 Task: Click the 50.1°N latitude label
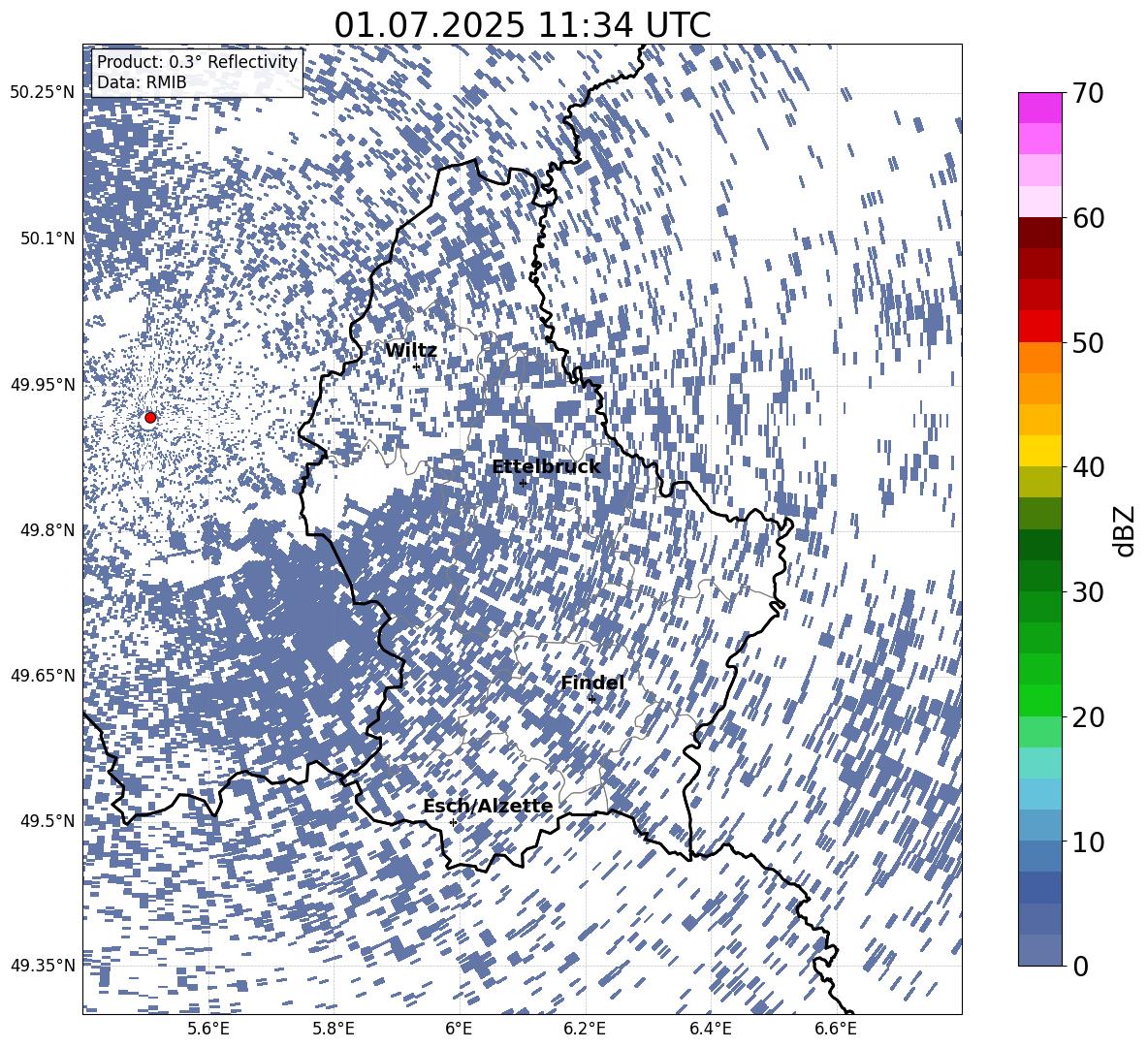[x=47, y=238]
